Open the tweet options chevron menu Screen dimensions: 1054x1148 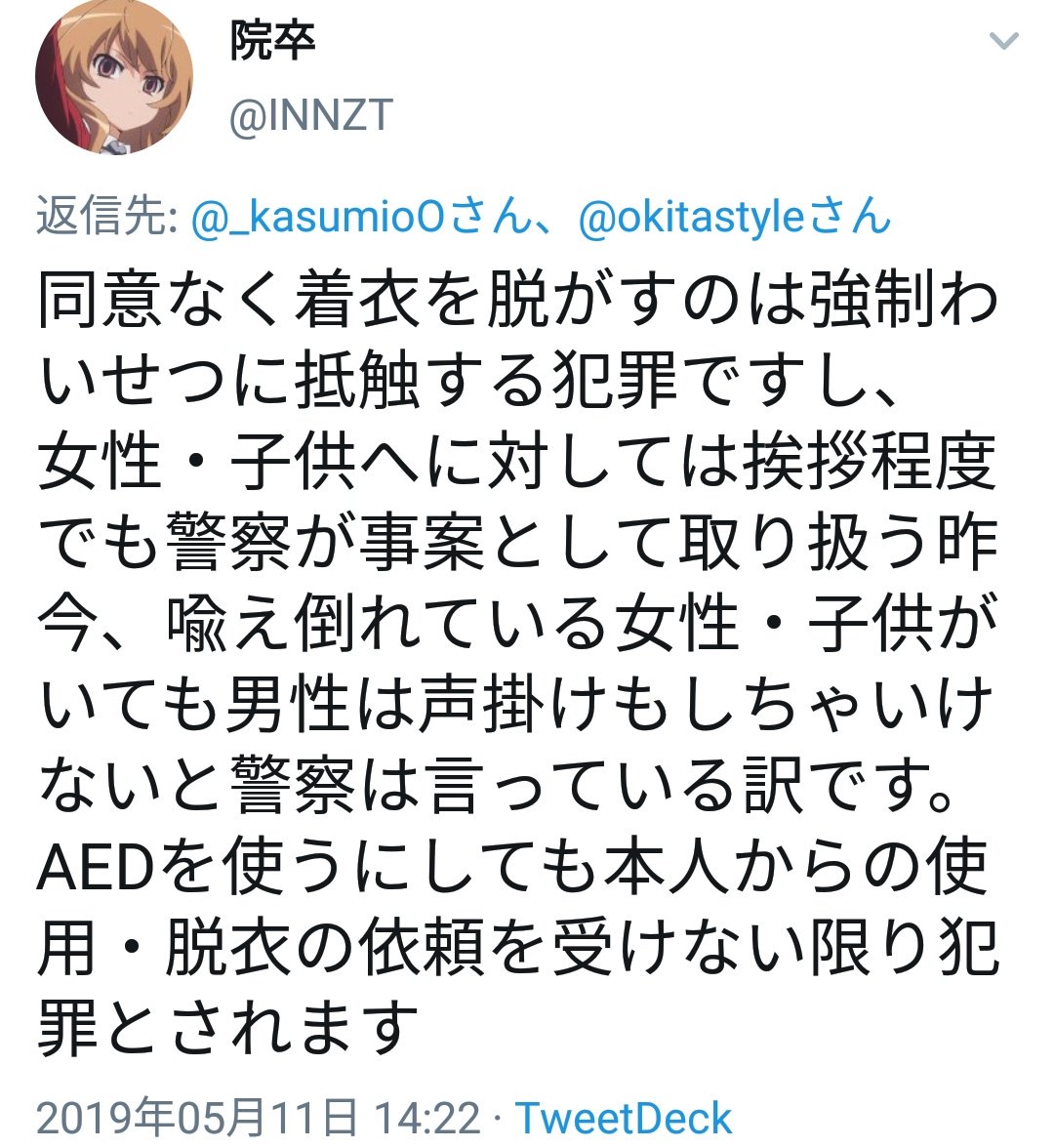(1003, 40)
